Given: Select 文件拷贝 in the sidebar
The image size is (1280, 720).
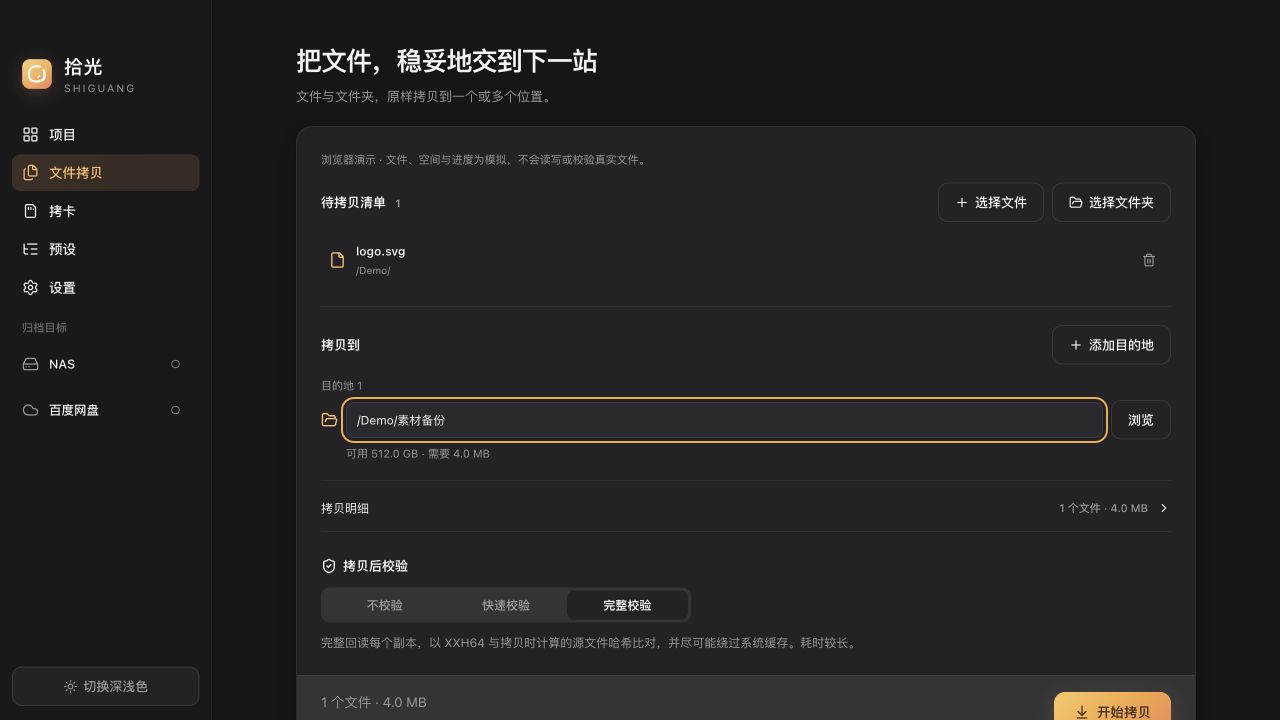Looking at the screenshot, I should click(x=105, y=173).
